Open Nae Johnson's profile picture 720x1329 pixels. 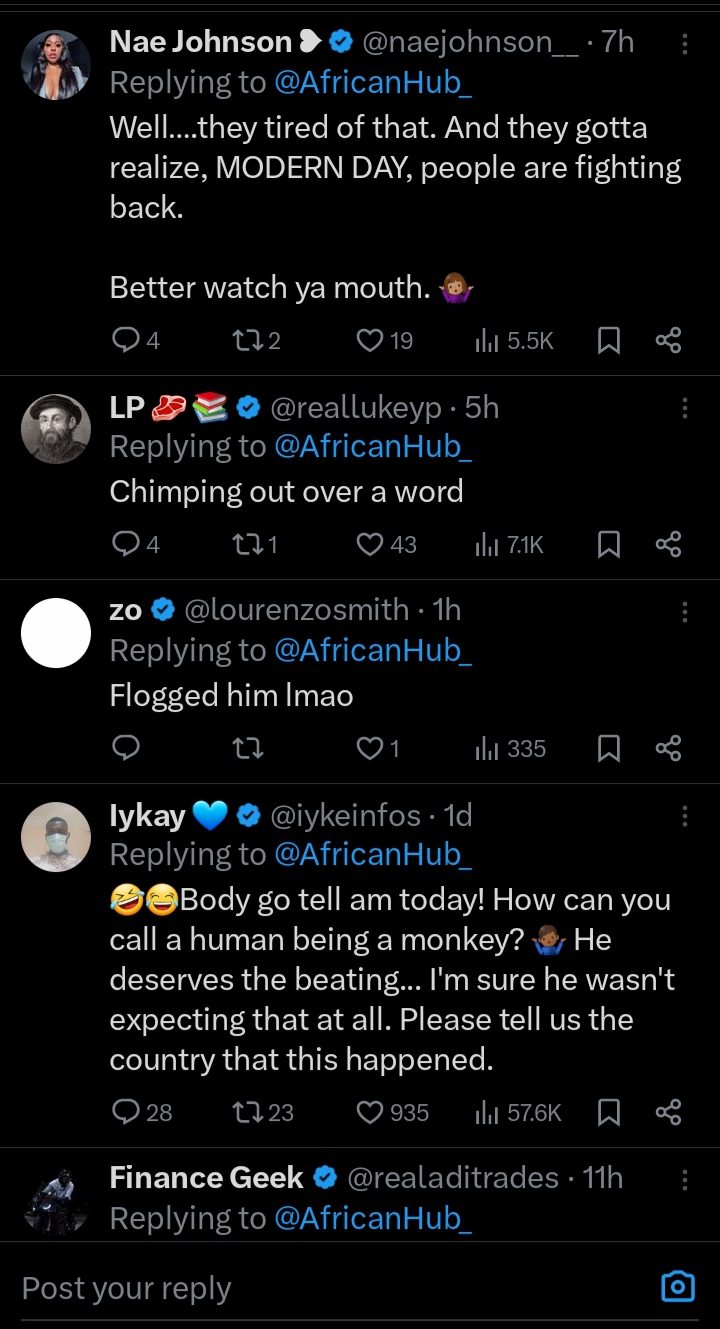point(56,65)
